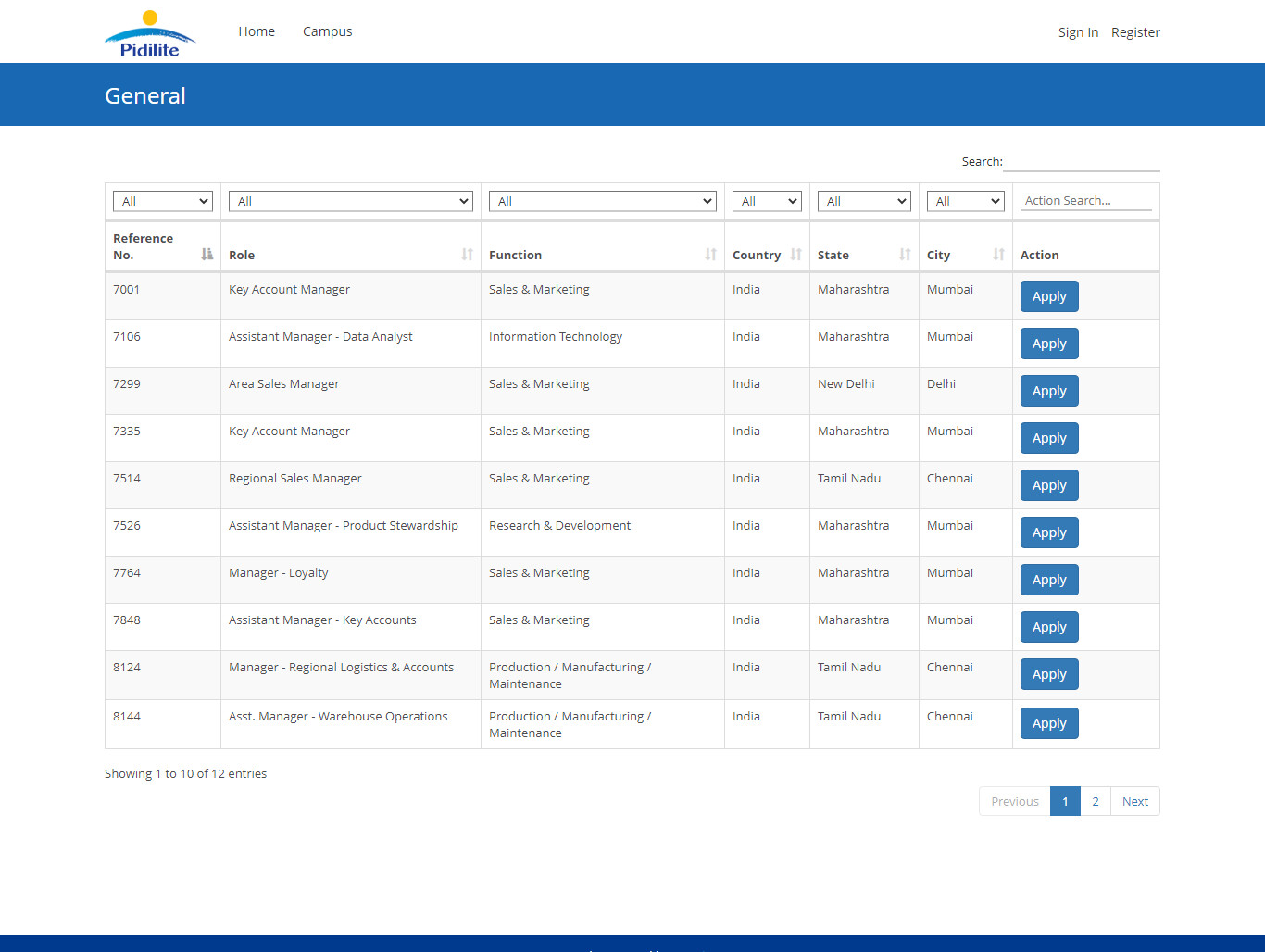Screen dimensions: 1265x952
Task: Open the City filter dropdown
Action: pyautogui.click(x=966, y=201)
